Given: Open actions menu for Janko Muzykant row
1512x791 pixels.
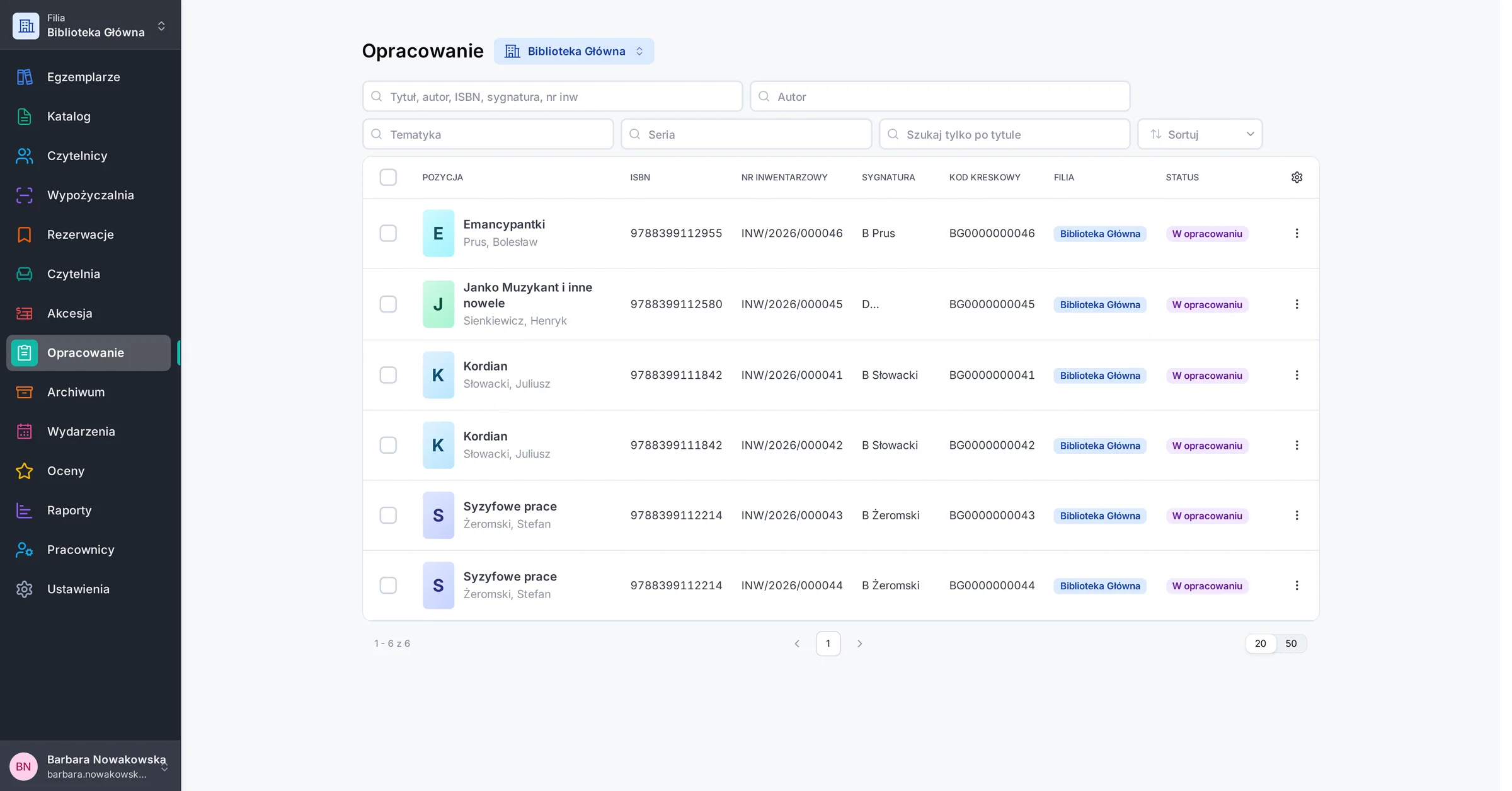Looking at the screenshot, I should click(1297, 304).
